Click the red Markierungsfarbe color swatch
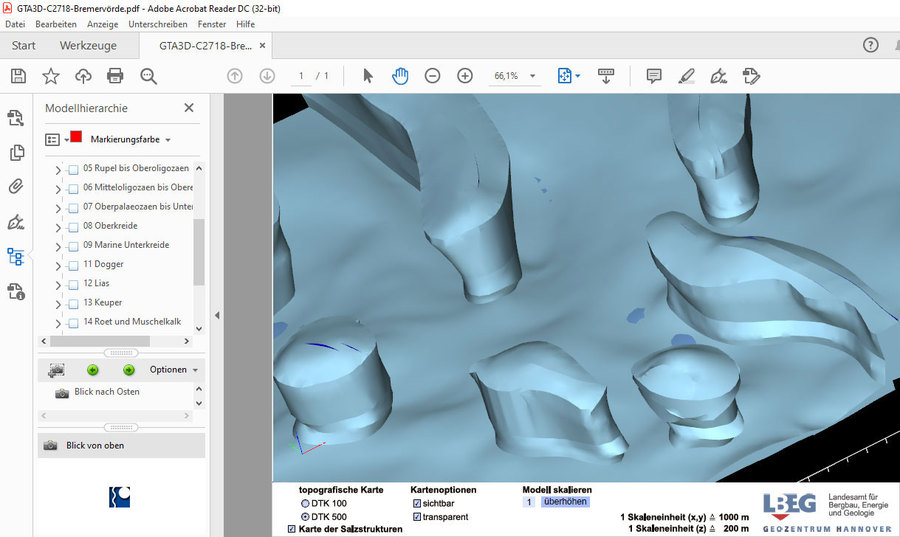This screenshot has height=537, width=900. point(76,138)
